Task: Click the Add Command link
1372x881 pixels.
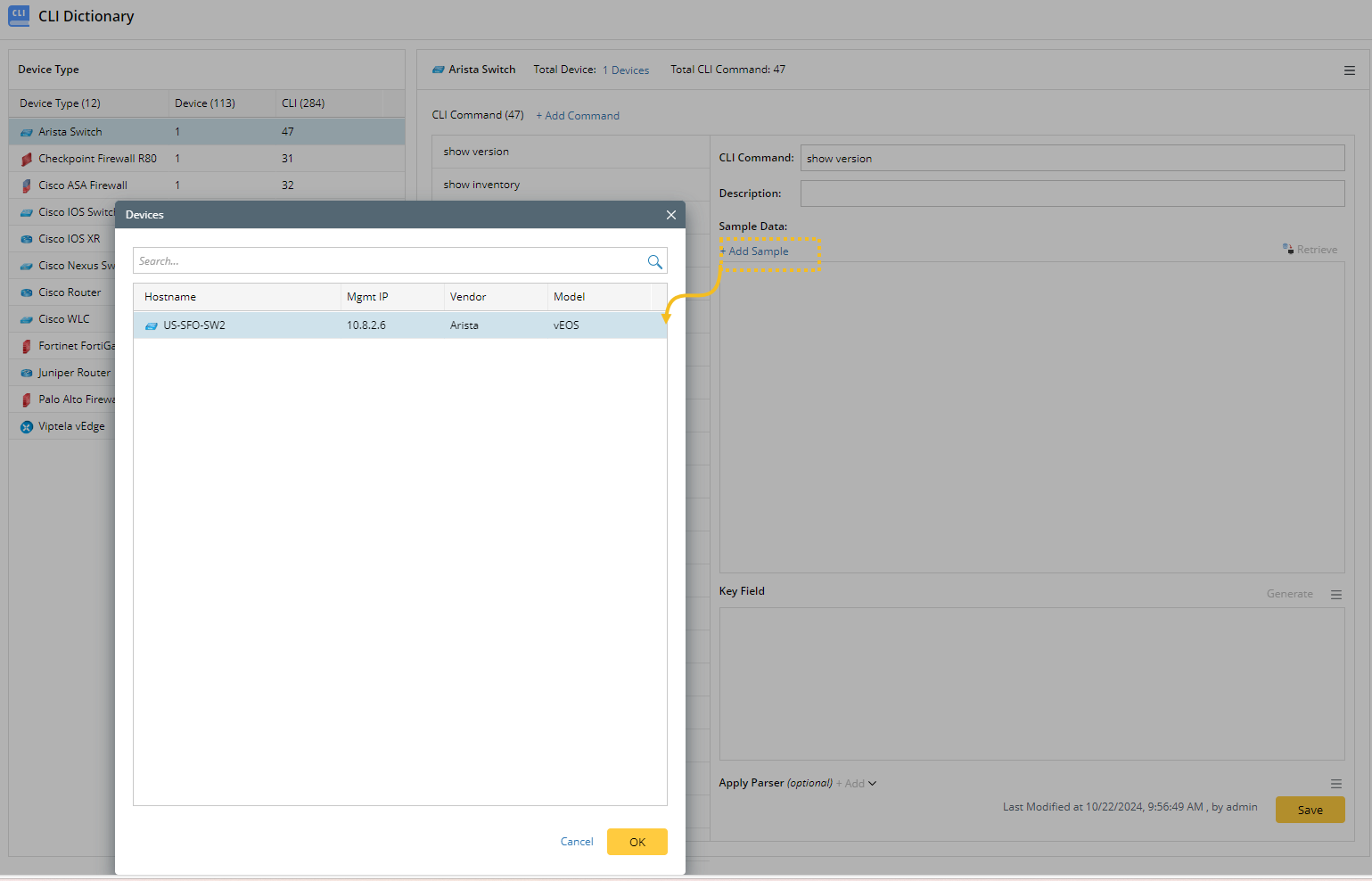Action: pyautogui.click(x=578, y=116)
